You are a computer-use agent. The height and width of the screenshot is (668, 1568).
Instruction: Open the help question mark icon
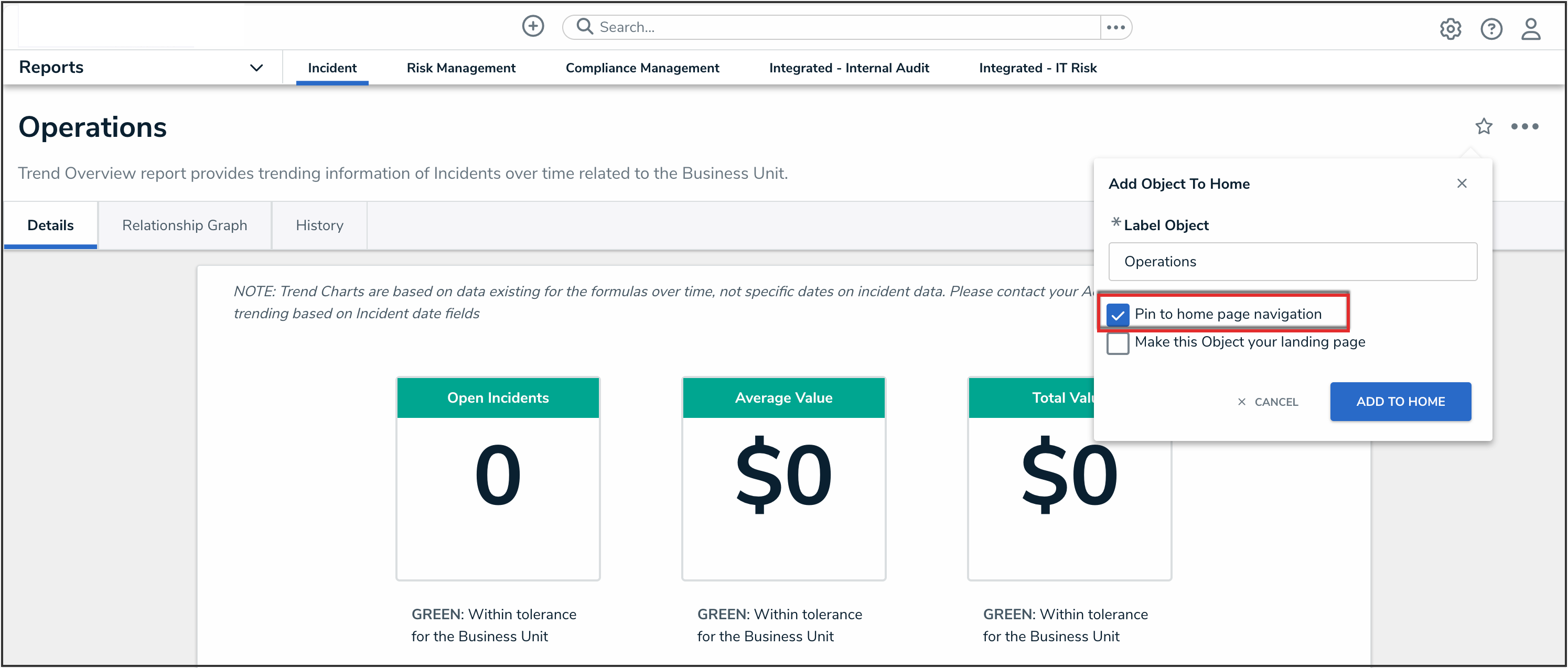1491,29
